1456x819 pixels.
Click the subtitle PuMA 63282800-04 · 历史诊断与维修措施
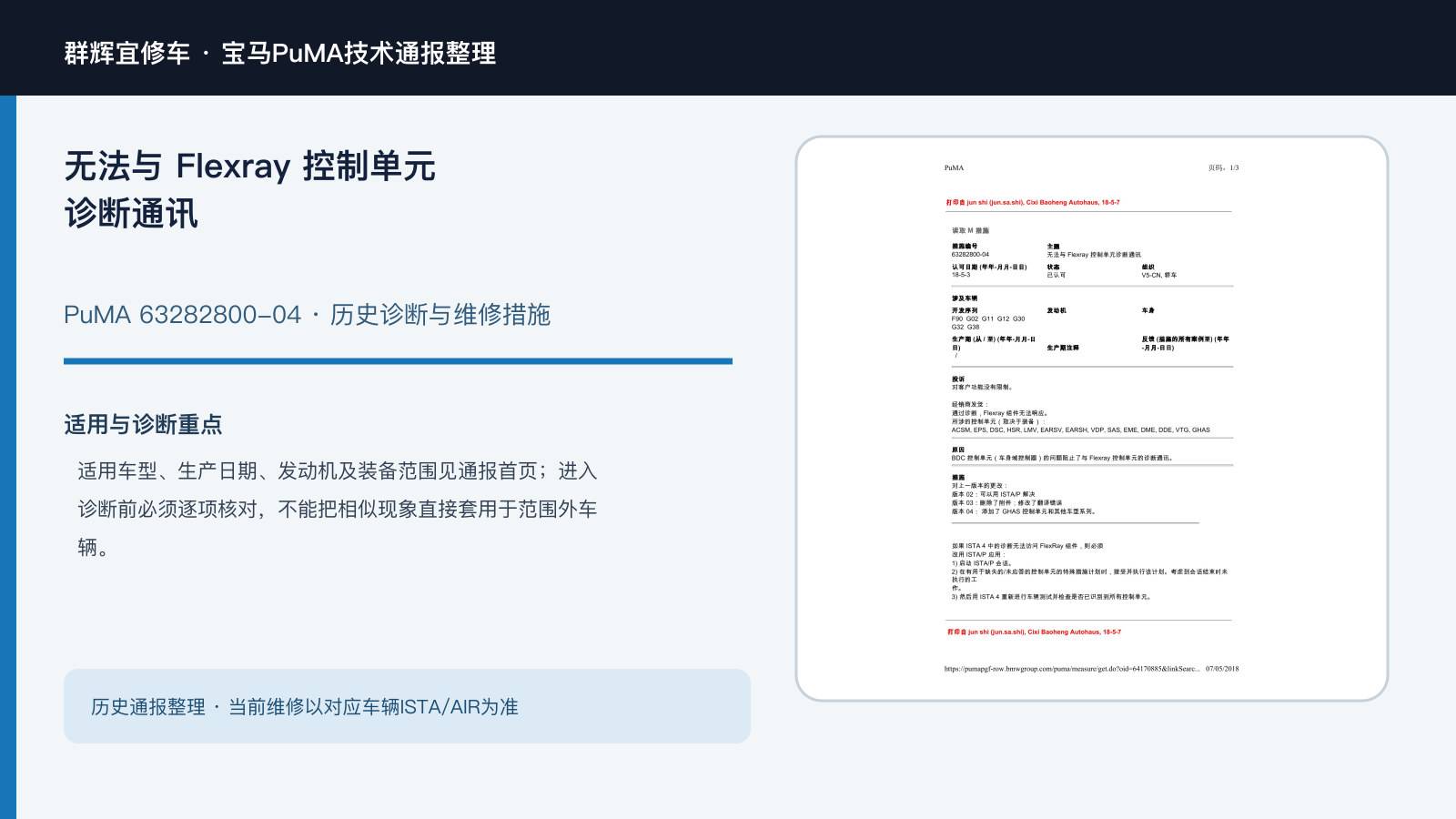coord(307,315)
